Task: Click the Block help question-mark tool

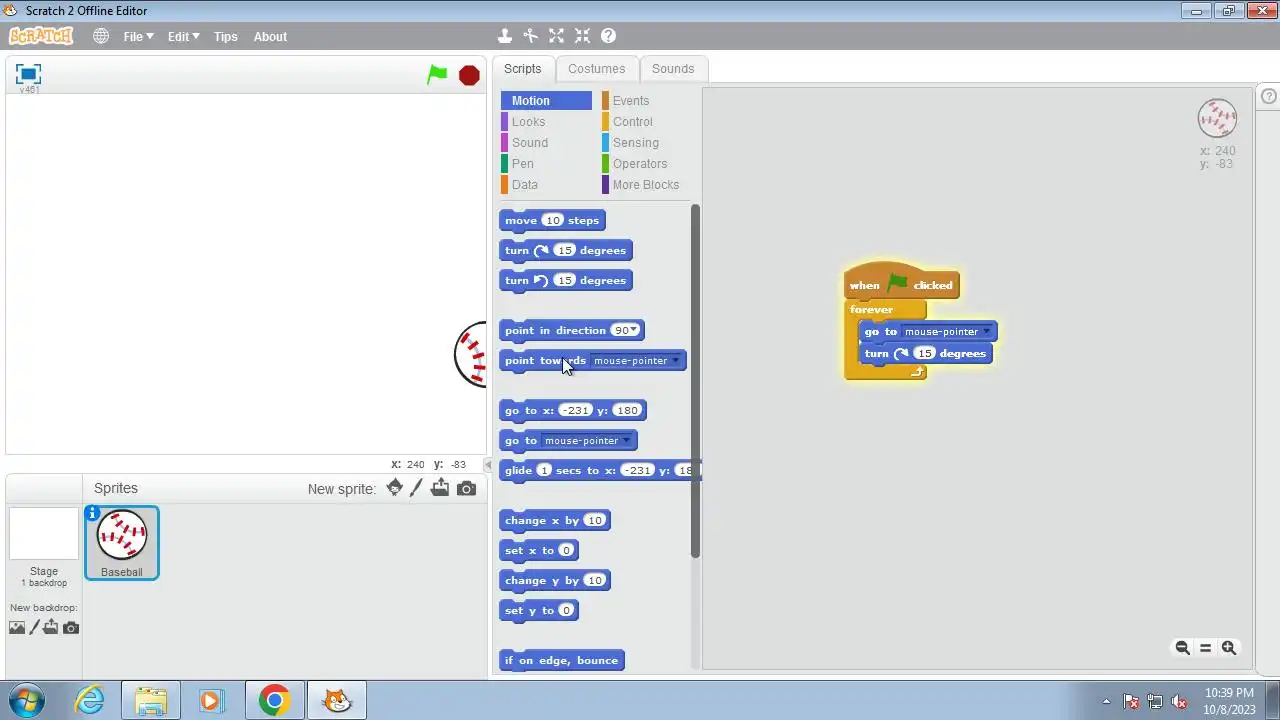Action: (608, 36)
